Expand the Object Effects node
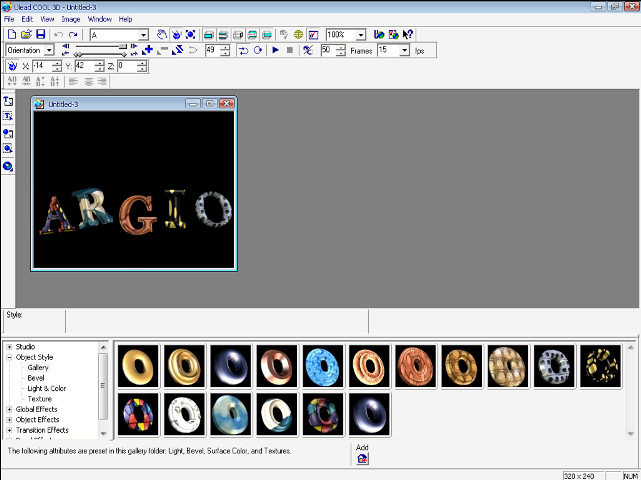 click(9, 420)
